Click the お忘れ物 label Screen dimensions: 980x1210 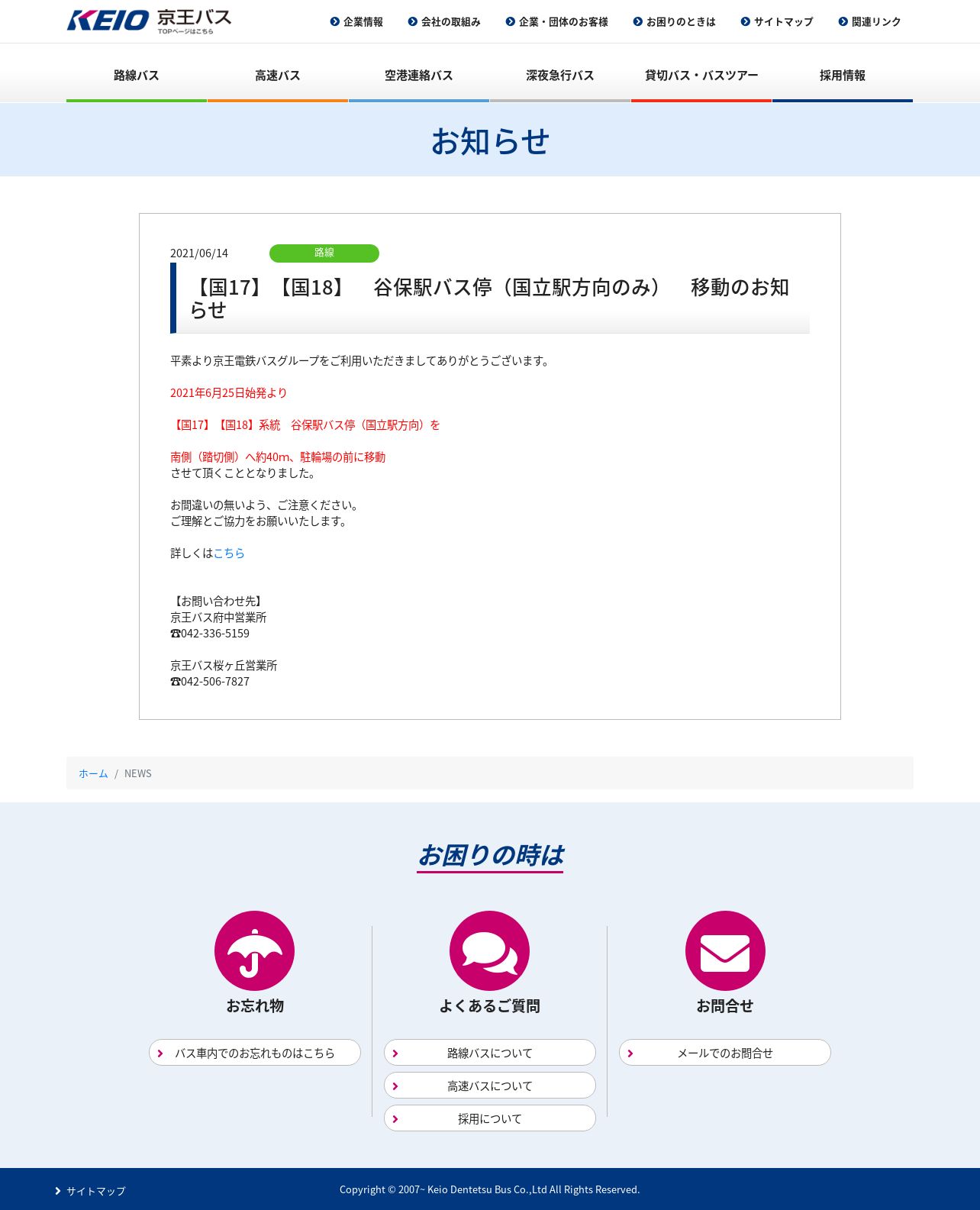pos(255,1006)
